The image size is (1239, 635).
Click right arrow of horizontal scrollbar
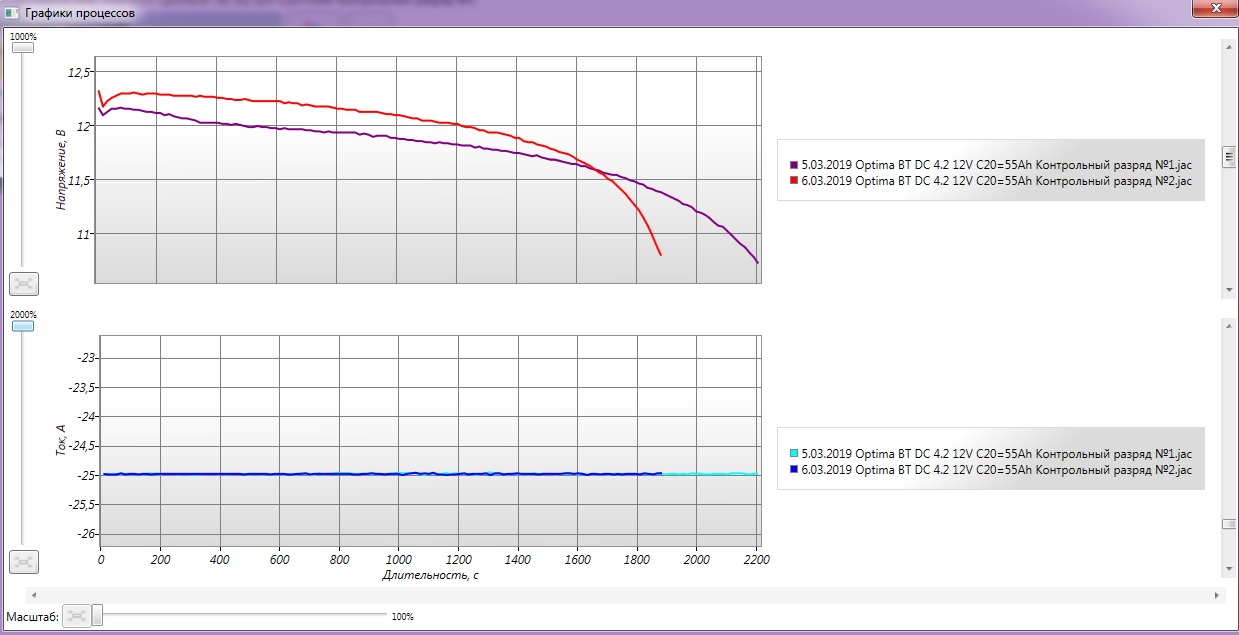click(1216, 596)
